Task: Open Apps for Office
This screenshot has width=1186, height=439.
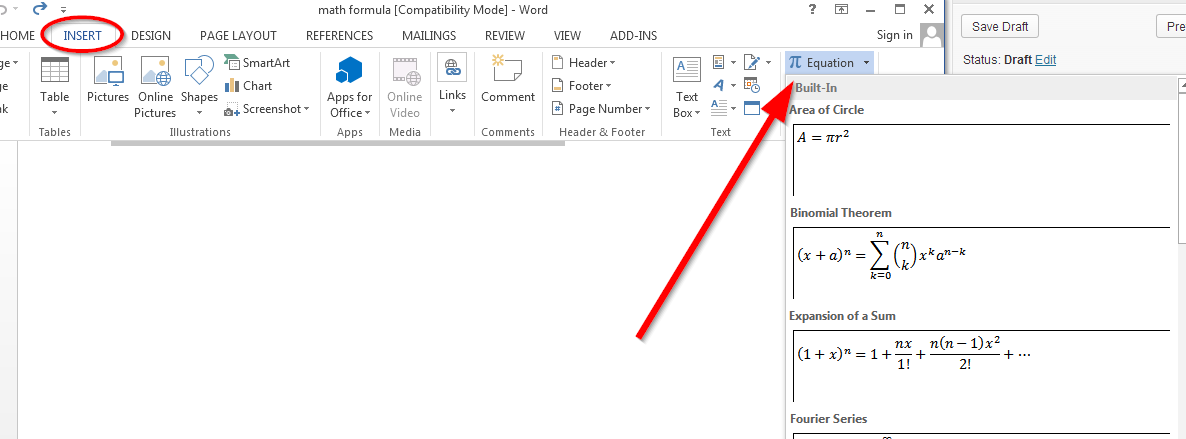Action: [x=349, y=86]
